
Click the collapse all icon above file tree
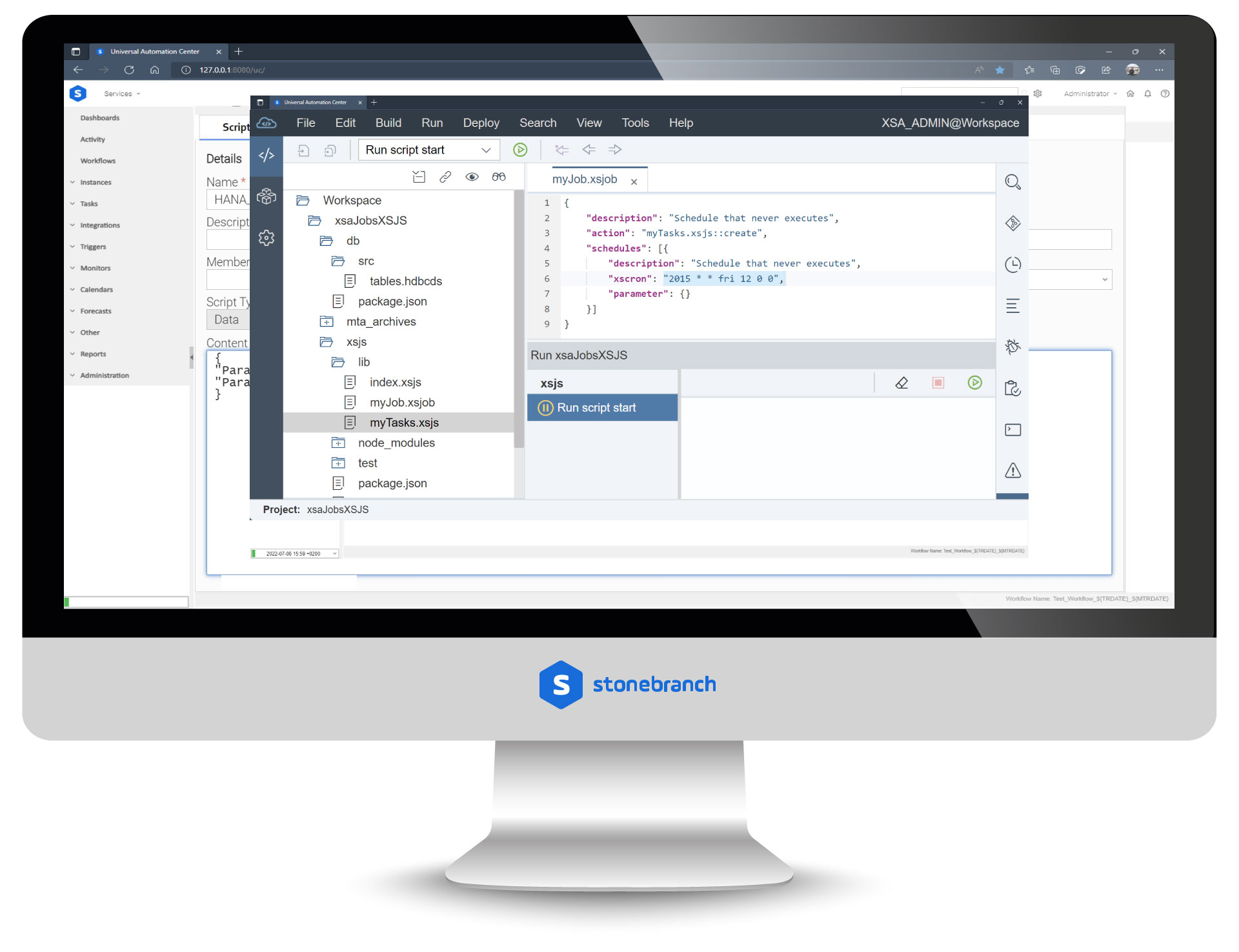click(419, 177)
